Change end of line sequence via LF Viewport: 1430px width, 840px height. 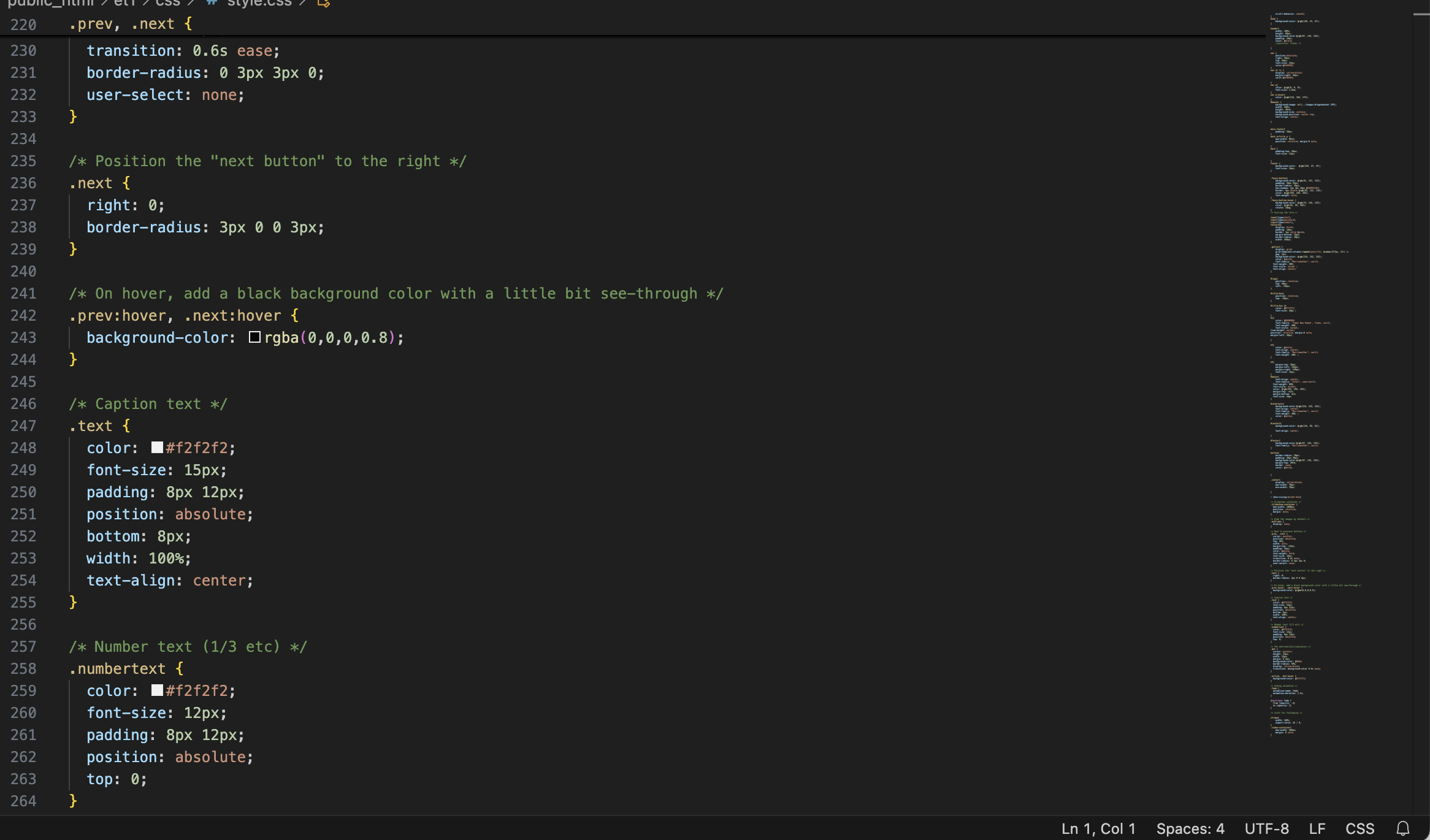[x=1317, y=828]
